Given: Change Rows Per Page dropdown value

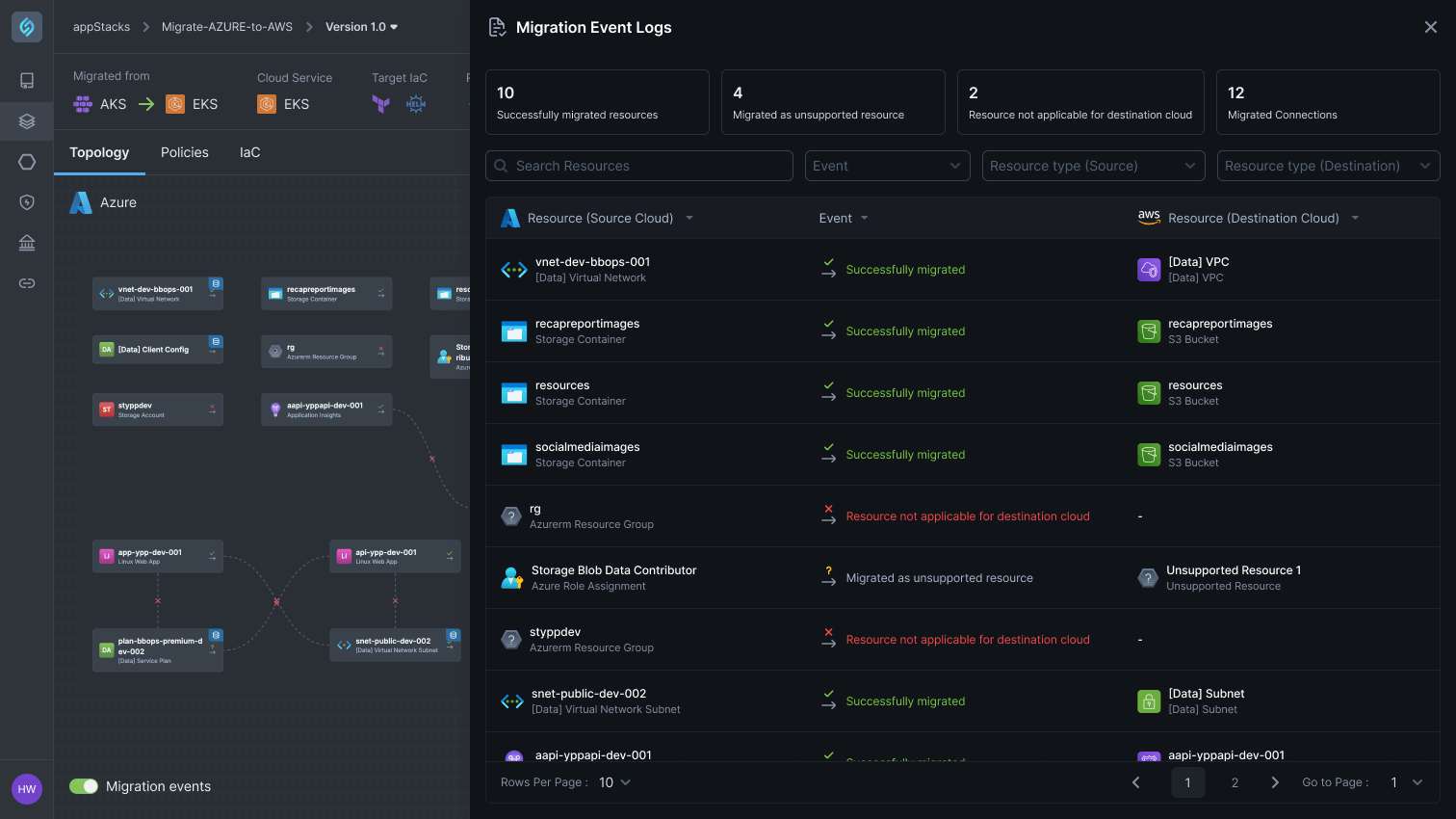Looking at the screenshot, I should pyautogui.click(x=614, y=782).
